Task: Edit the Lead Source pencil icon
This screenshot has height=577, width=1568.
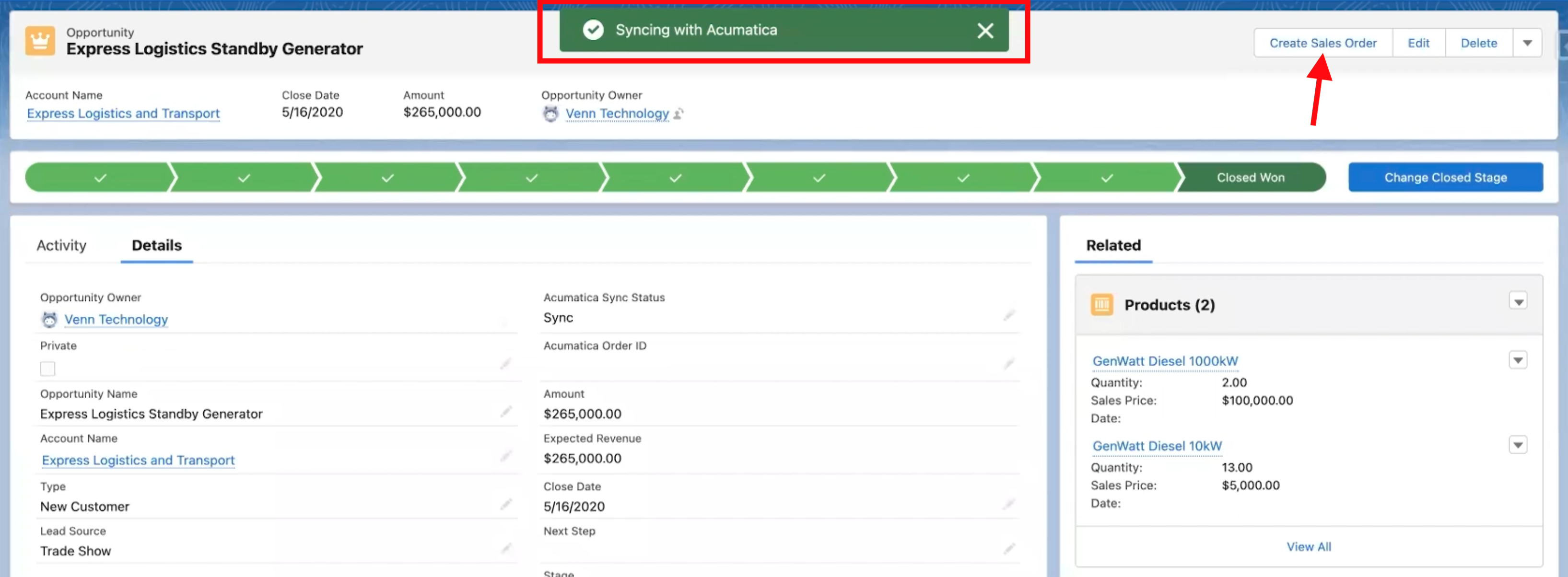Action: click(505, 549)
